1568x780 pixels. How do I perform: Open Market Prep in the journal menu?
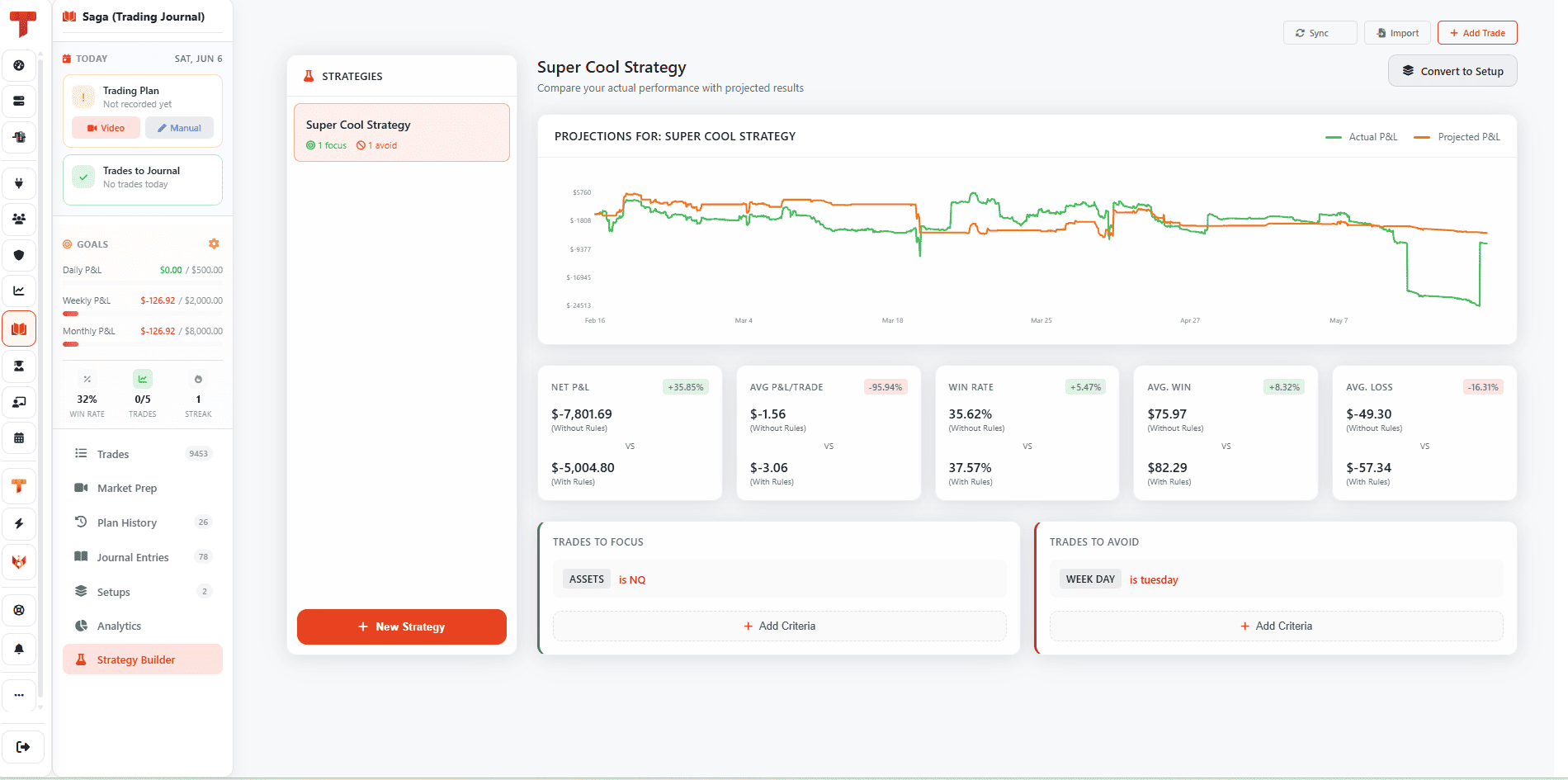tap(143, 488)
